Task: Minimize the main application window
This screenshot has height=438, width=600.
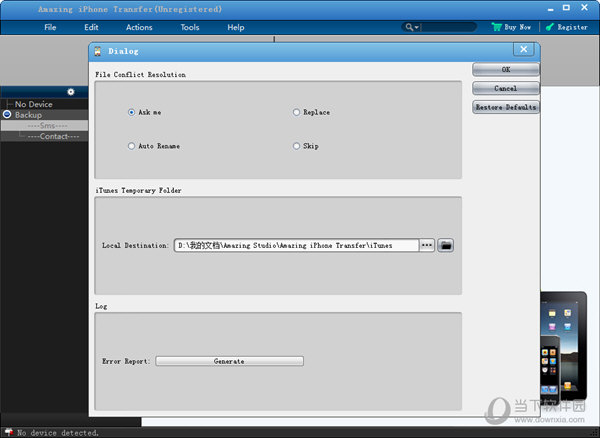Action: point(550,9)
